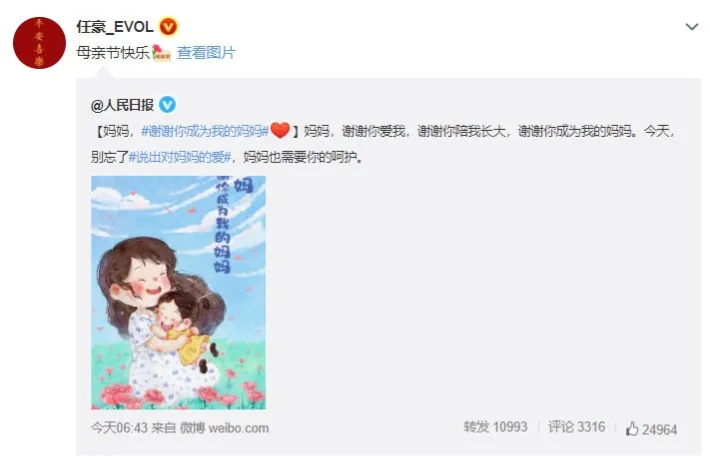This screenshot has height=456, width=710.
Task: Click the 母亲节快乐 post text
Action: click(x=113, y=53)
